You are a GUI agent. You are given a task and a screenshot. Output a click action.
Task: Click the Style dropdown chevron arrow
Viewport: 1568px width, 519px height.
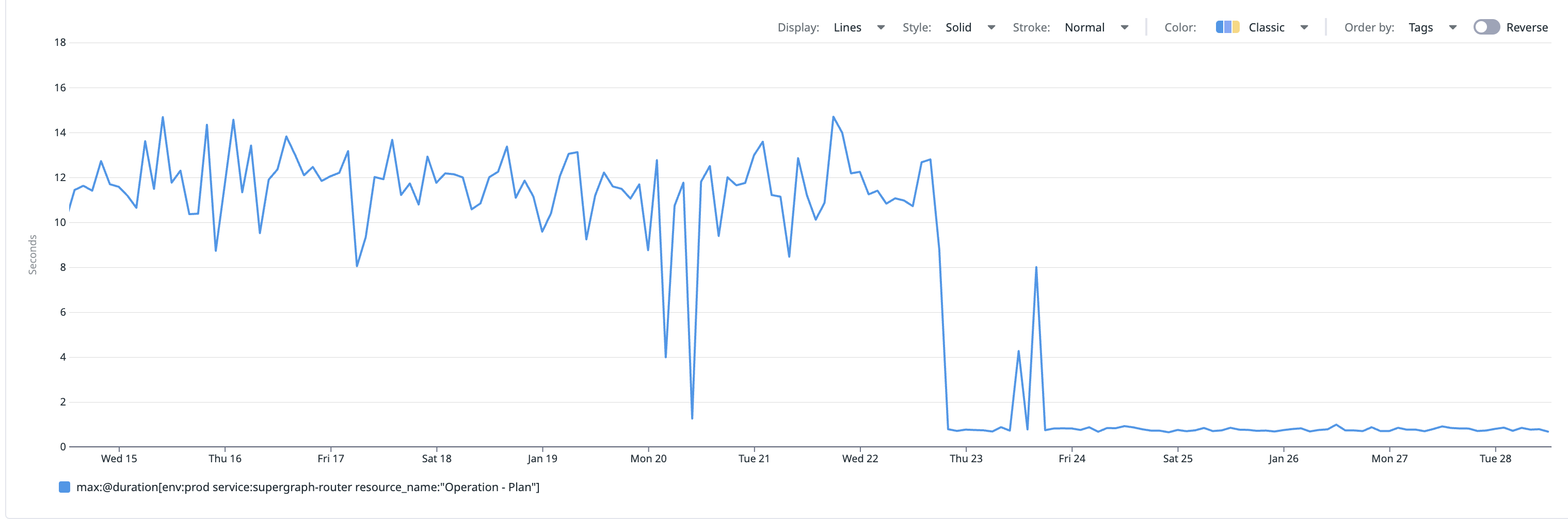click(x=991, y=27)
